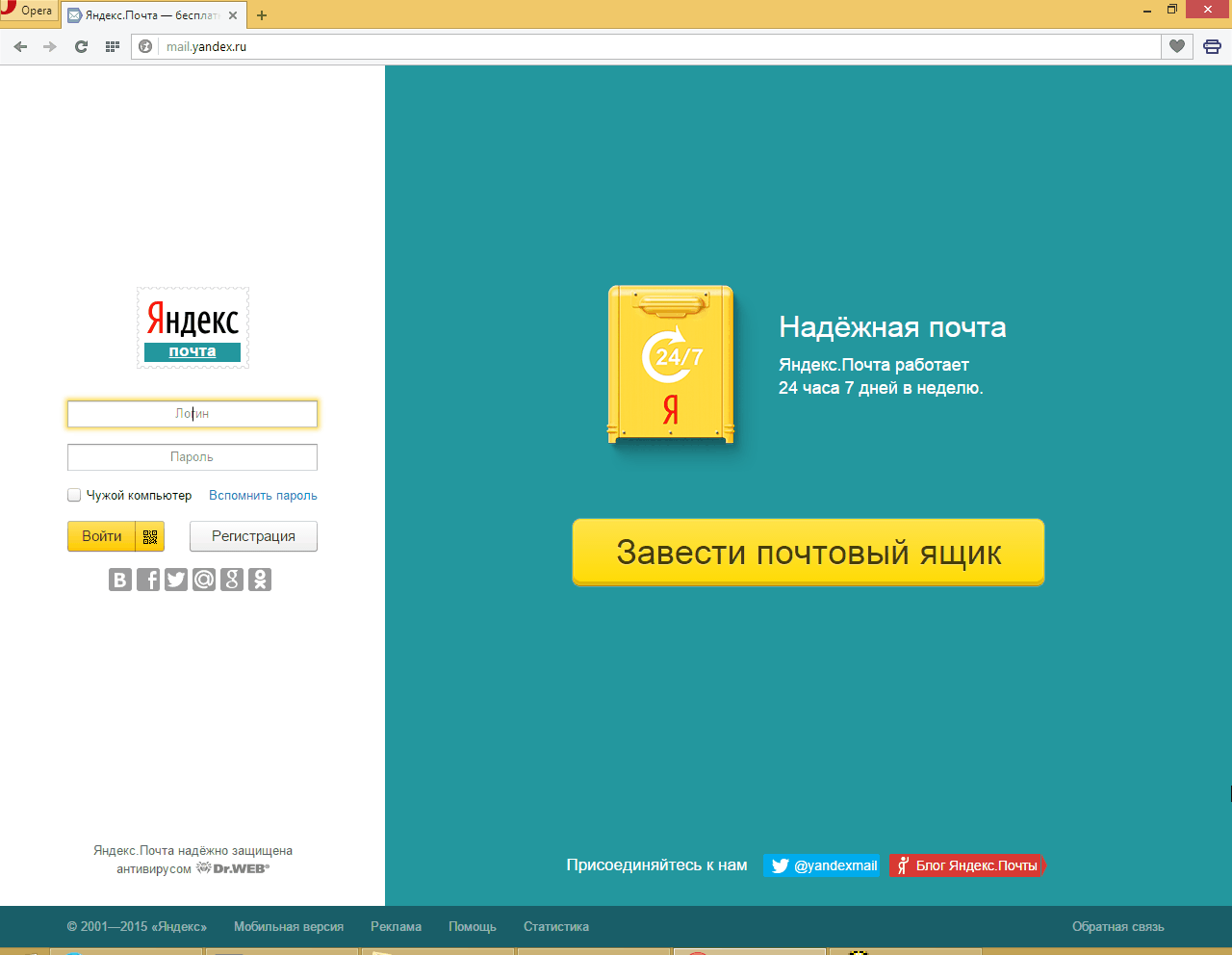Open a new tab with plus button
The image size is (1232, 955).
click(x=262, y=15)
